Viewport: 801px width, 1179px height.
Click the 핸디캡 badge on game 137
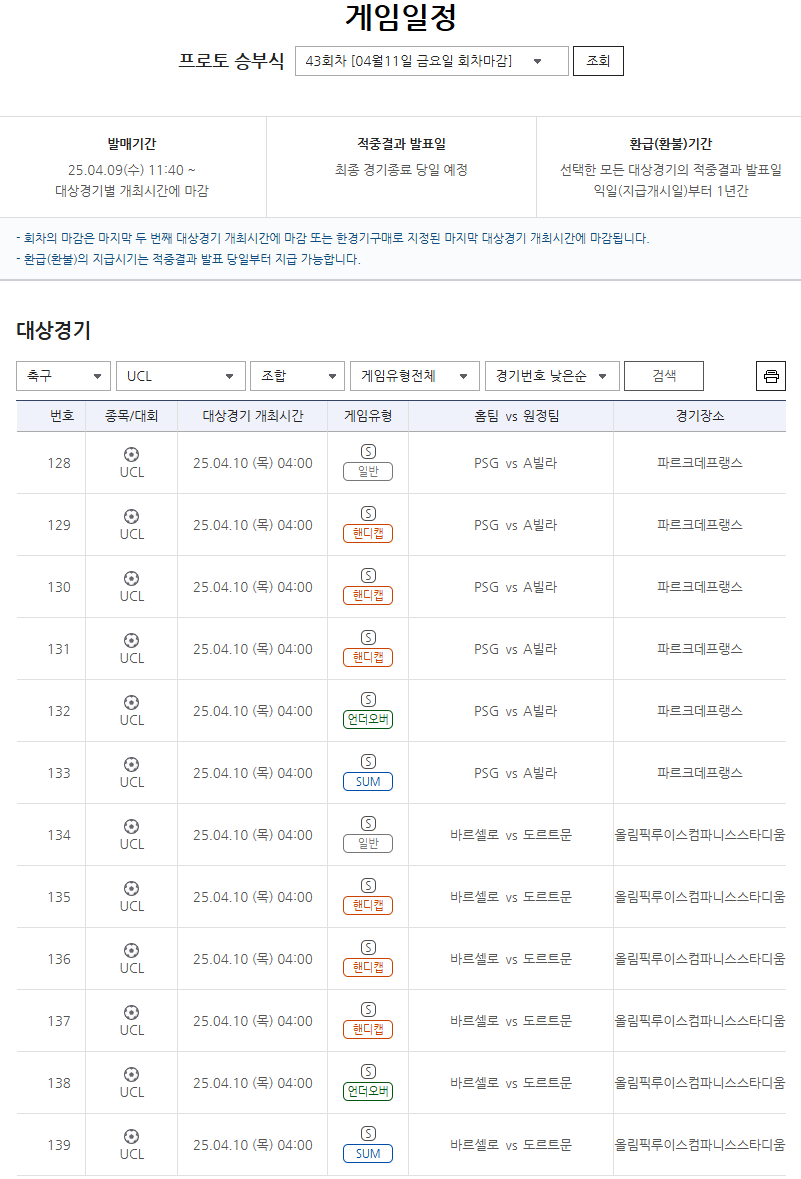click(x=367, y=1027)
